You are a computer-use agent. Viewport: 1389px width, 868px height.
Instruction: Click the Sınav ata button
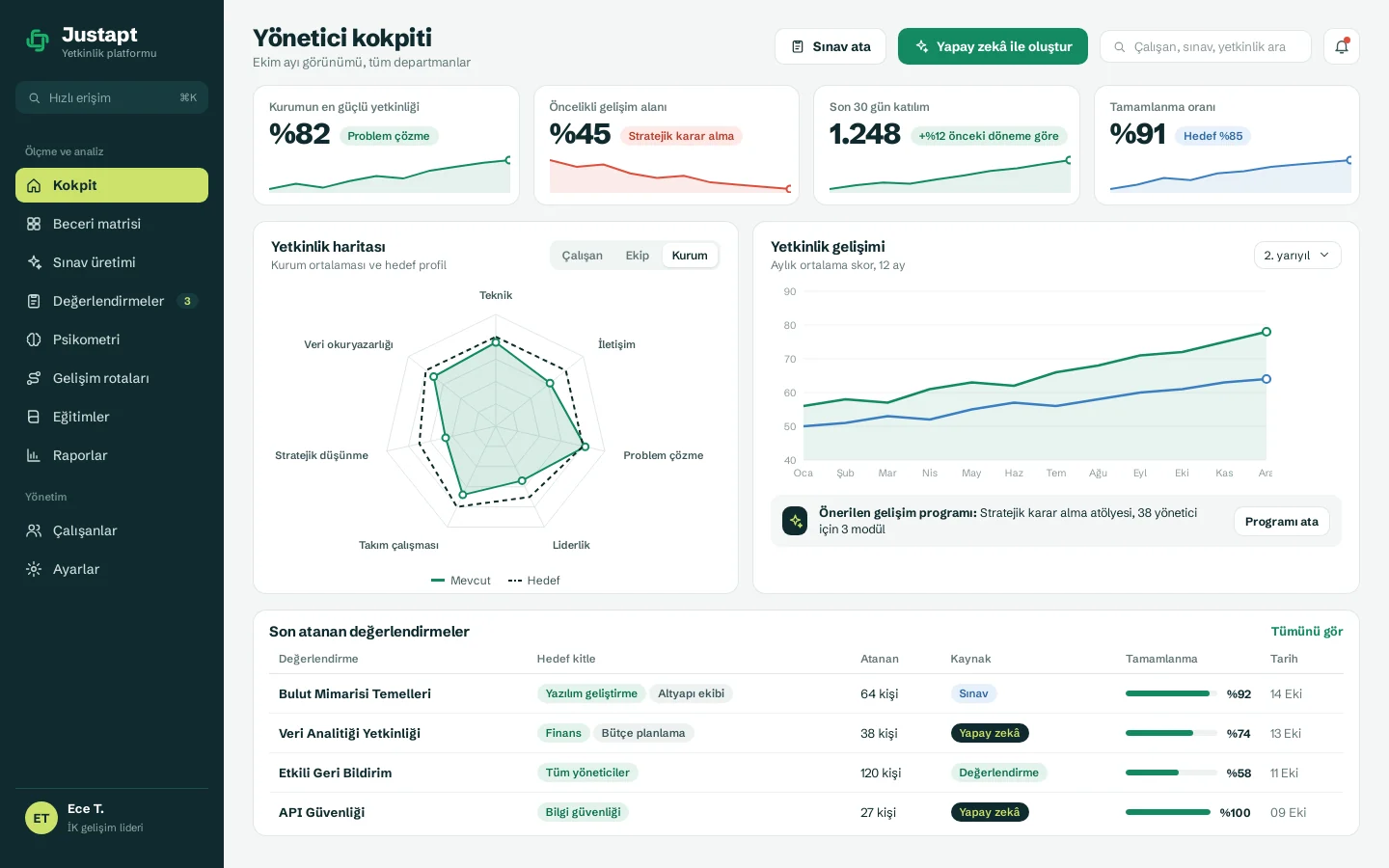(831, 46)
